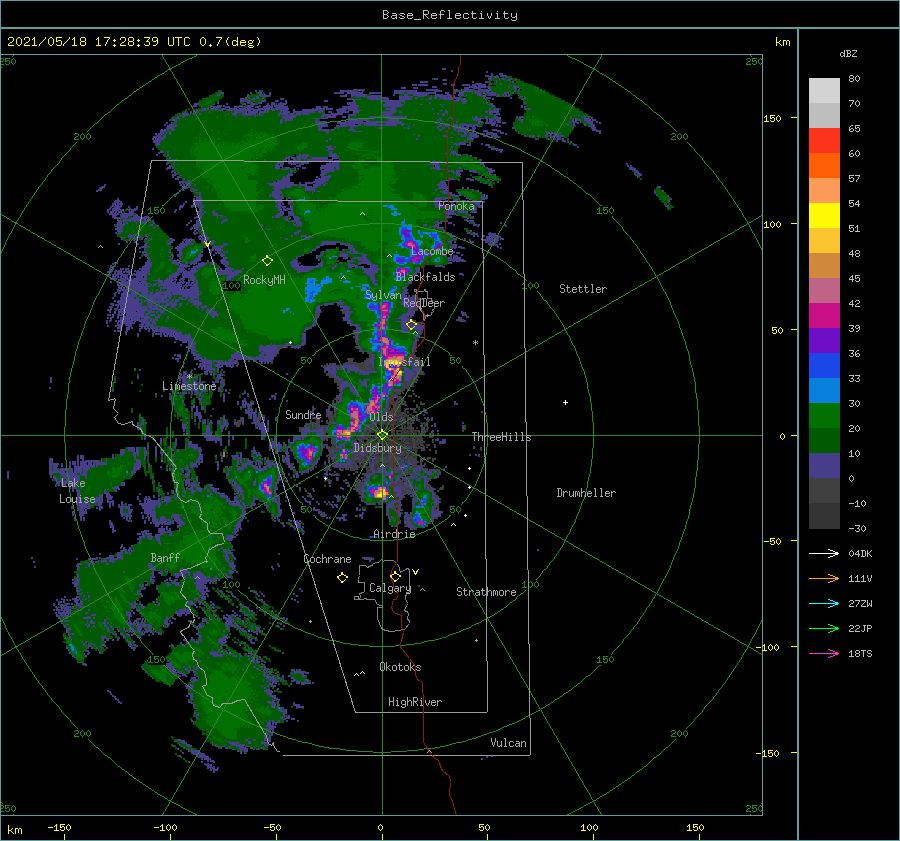
Task: Click the Vulcan town label
Action: 508,743
